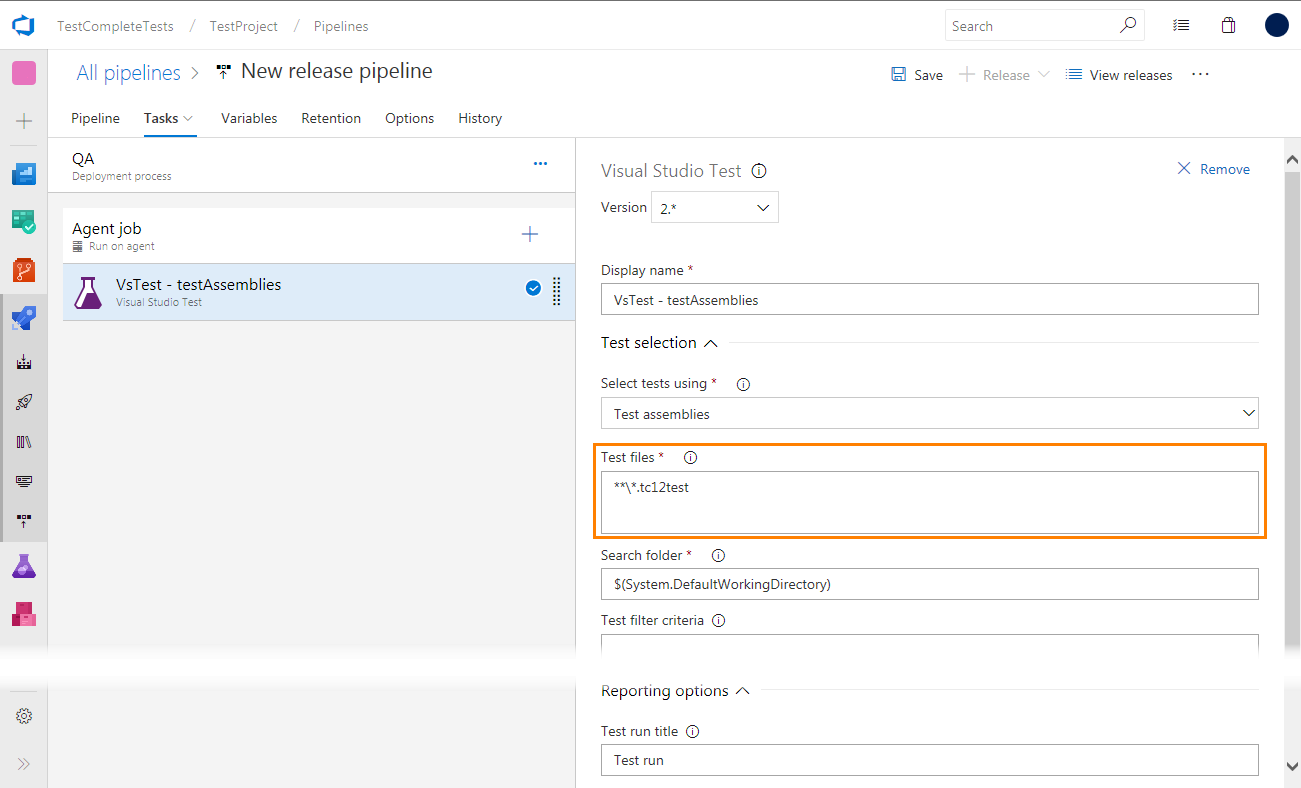Screen dimensions: 1301x788
Task: Click the release pipeline title icon
Action: point(224,72)
